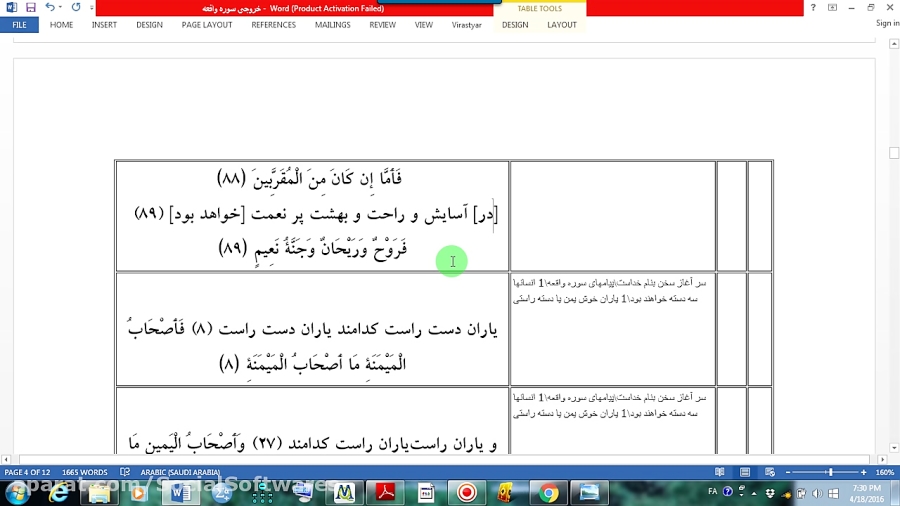
Task: Switch to the VIEW tab
Action: (x=424, y=25)
